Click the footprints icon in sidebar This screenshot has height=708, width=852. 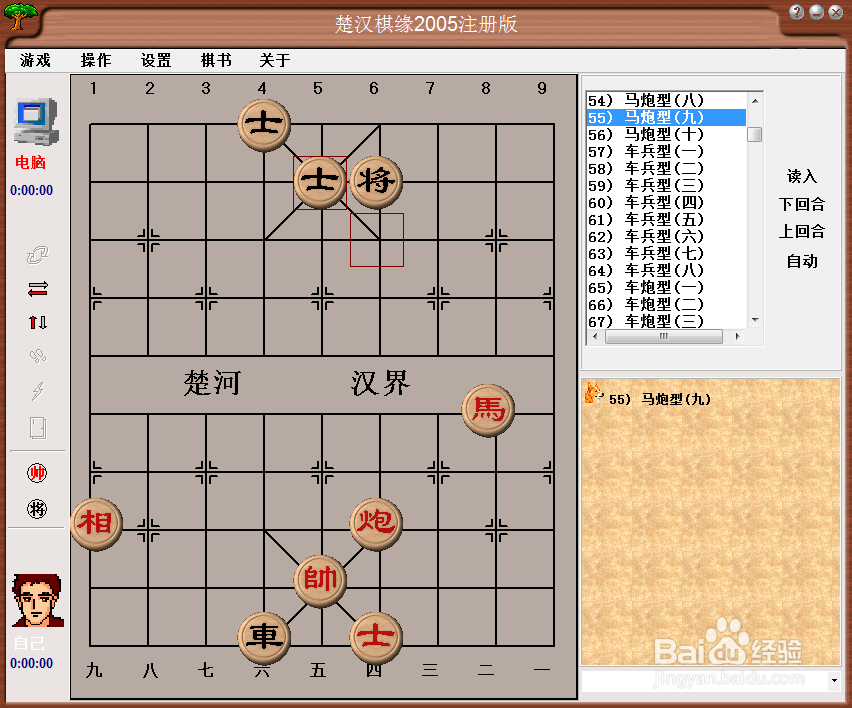[37, 356]
